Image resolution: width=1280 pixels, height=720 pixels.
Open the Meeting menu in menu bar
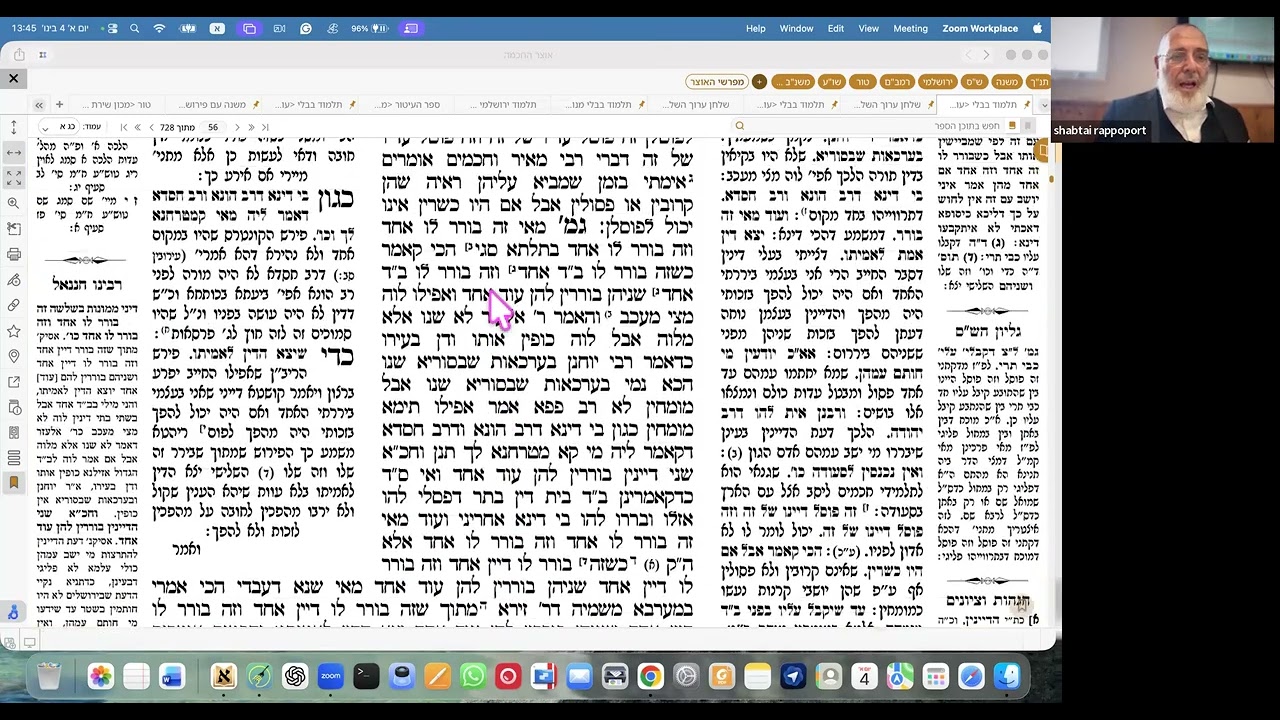910,28
